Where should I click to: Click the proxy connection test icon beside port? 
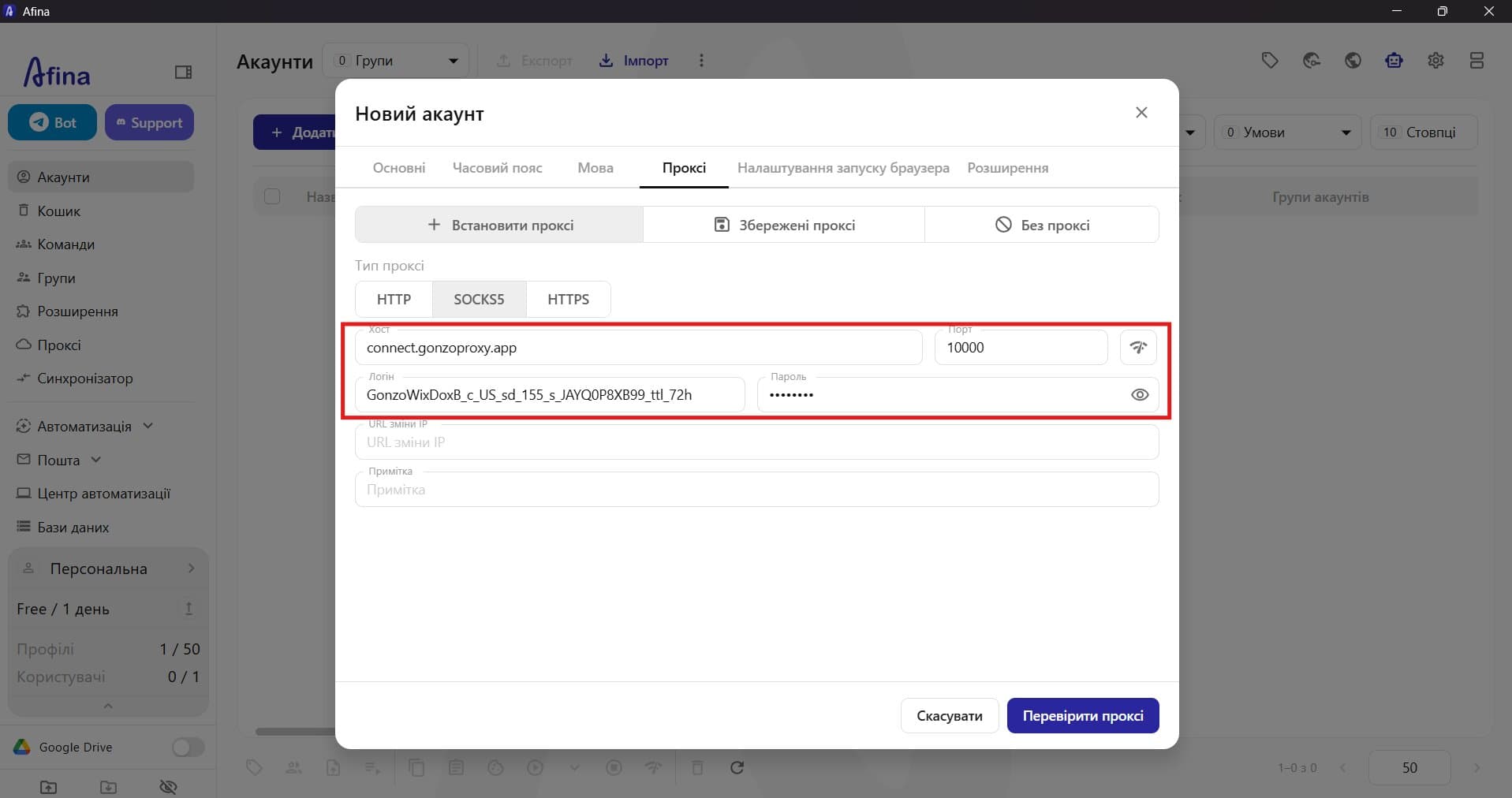point(1138,347)
